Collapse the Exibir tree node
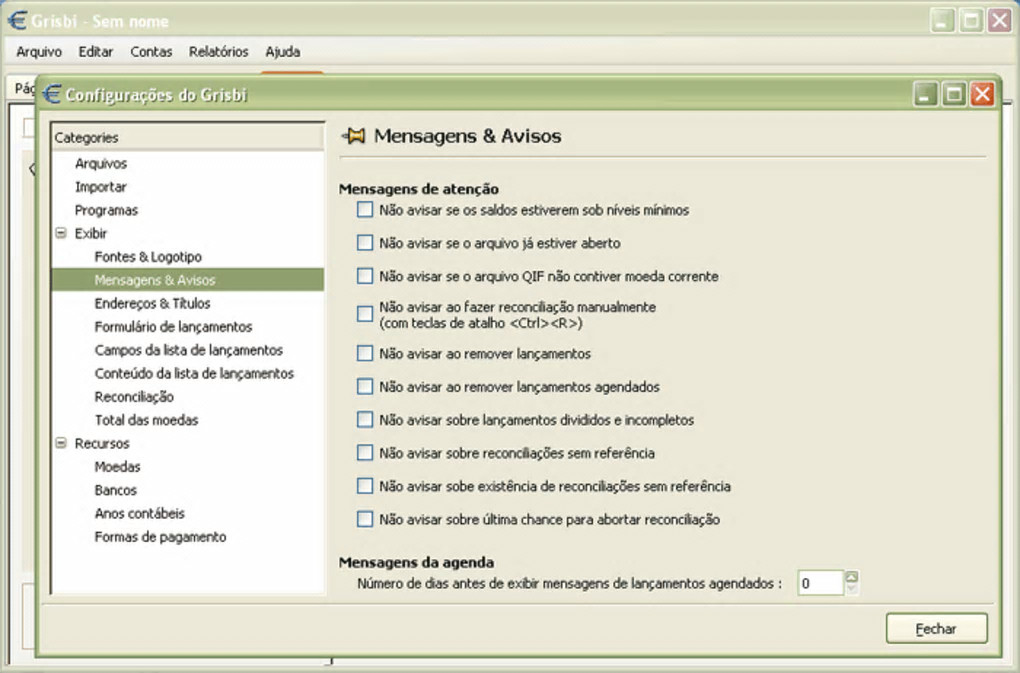 [x=61, y=233]
